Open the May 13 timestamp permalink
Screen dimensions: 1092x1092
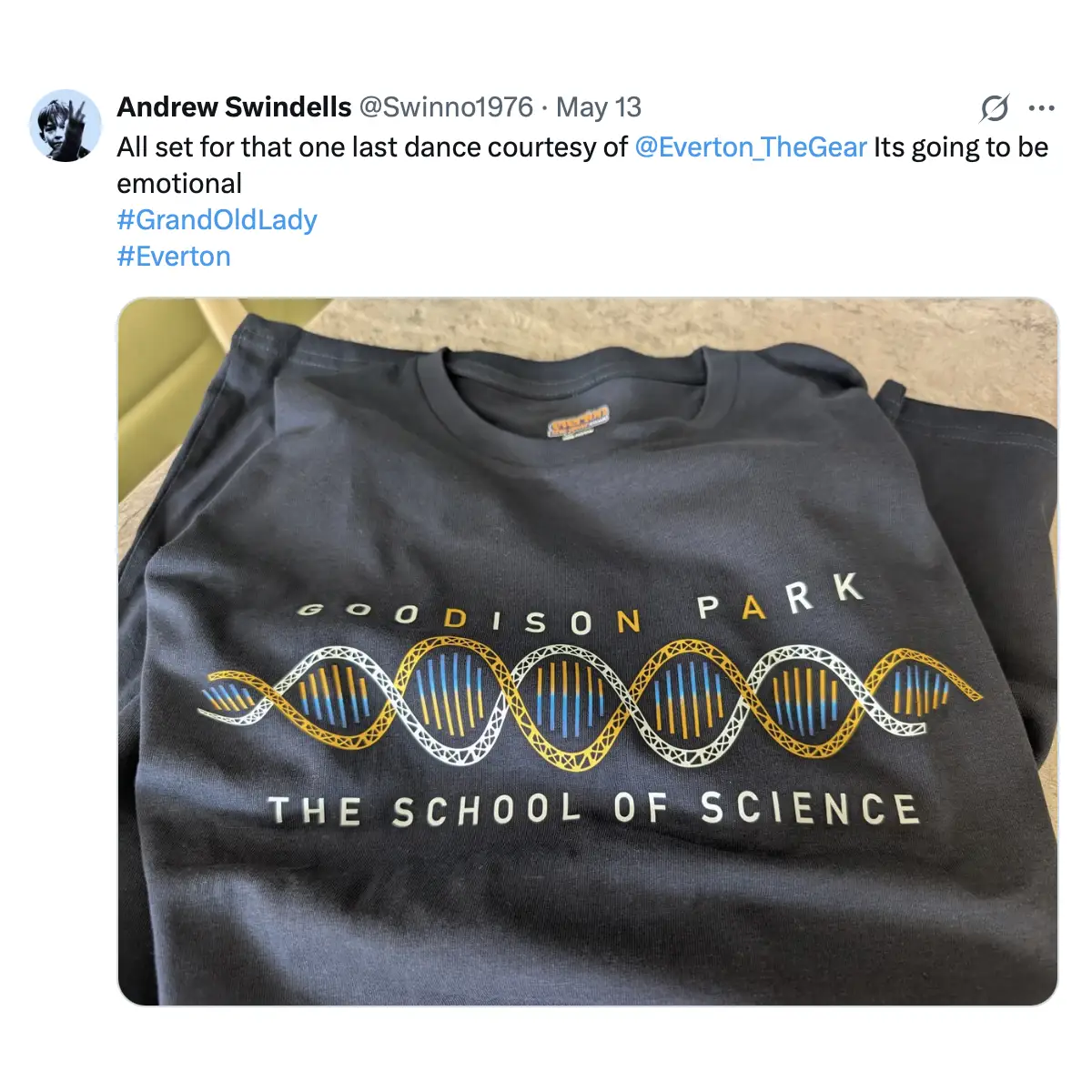(599, 107)
